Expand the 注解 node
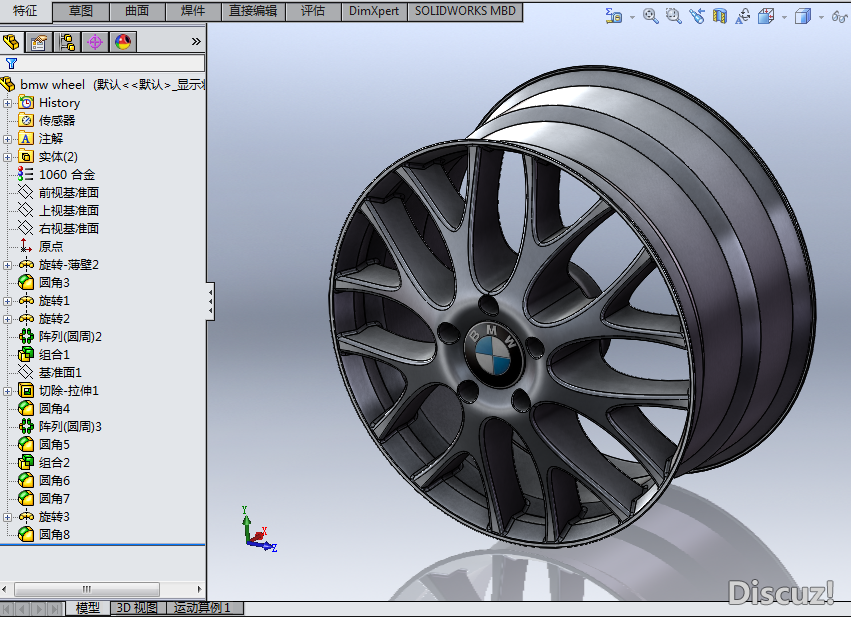 click(x=7, y=139)
